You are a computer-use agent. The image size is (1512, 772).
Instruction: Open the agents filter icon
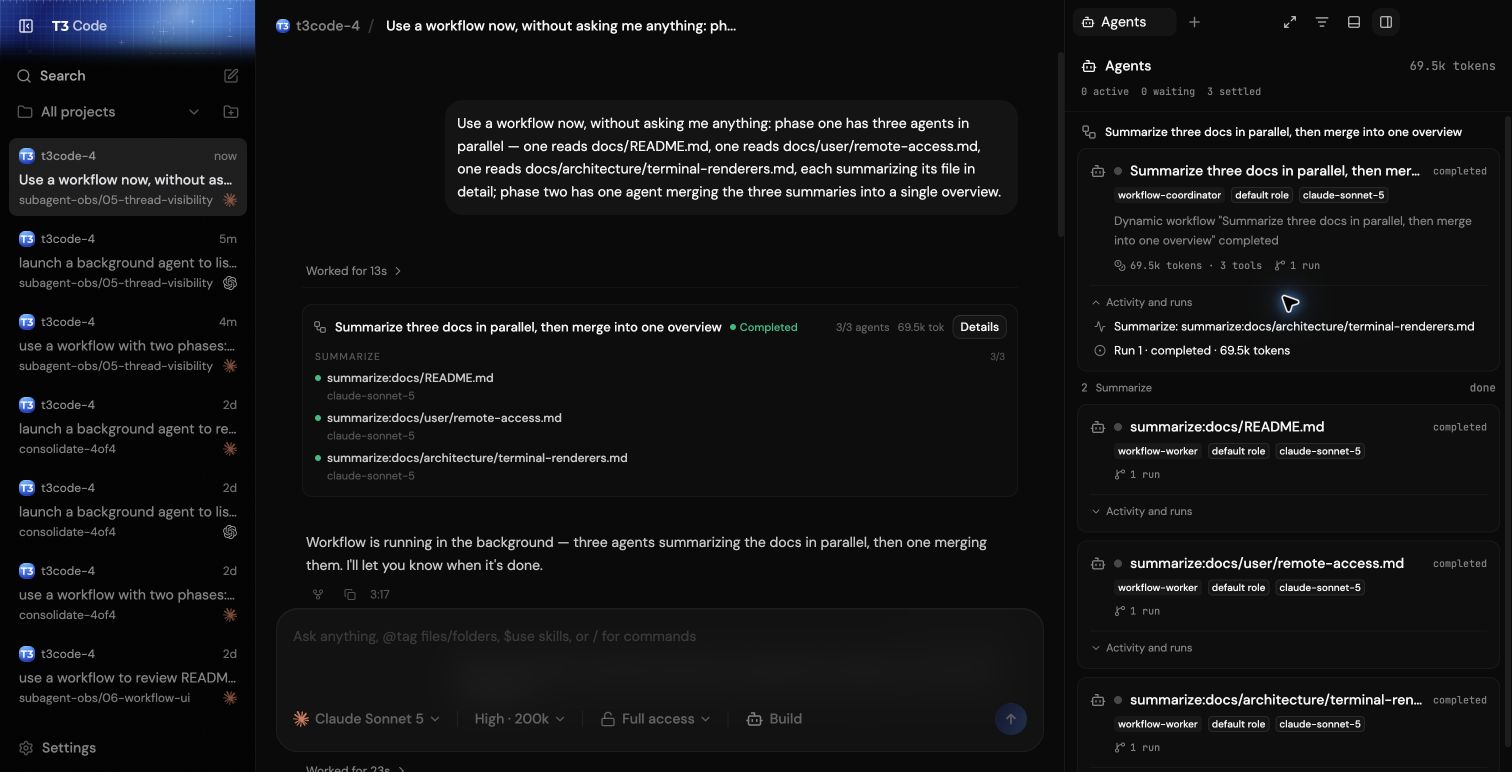coord(1322,22)
